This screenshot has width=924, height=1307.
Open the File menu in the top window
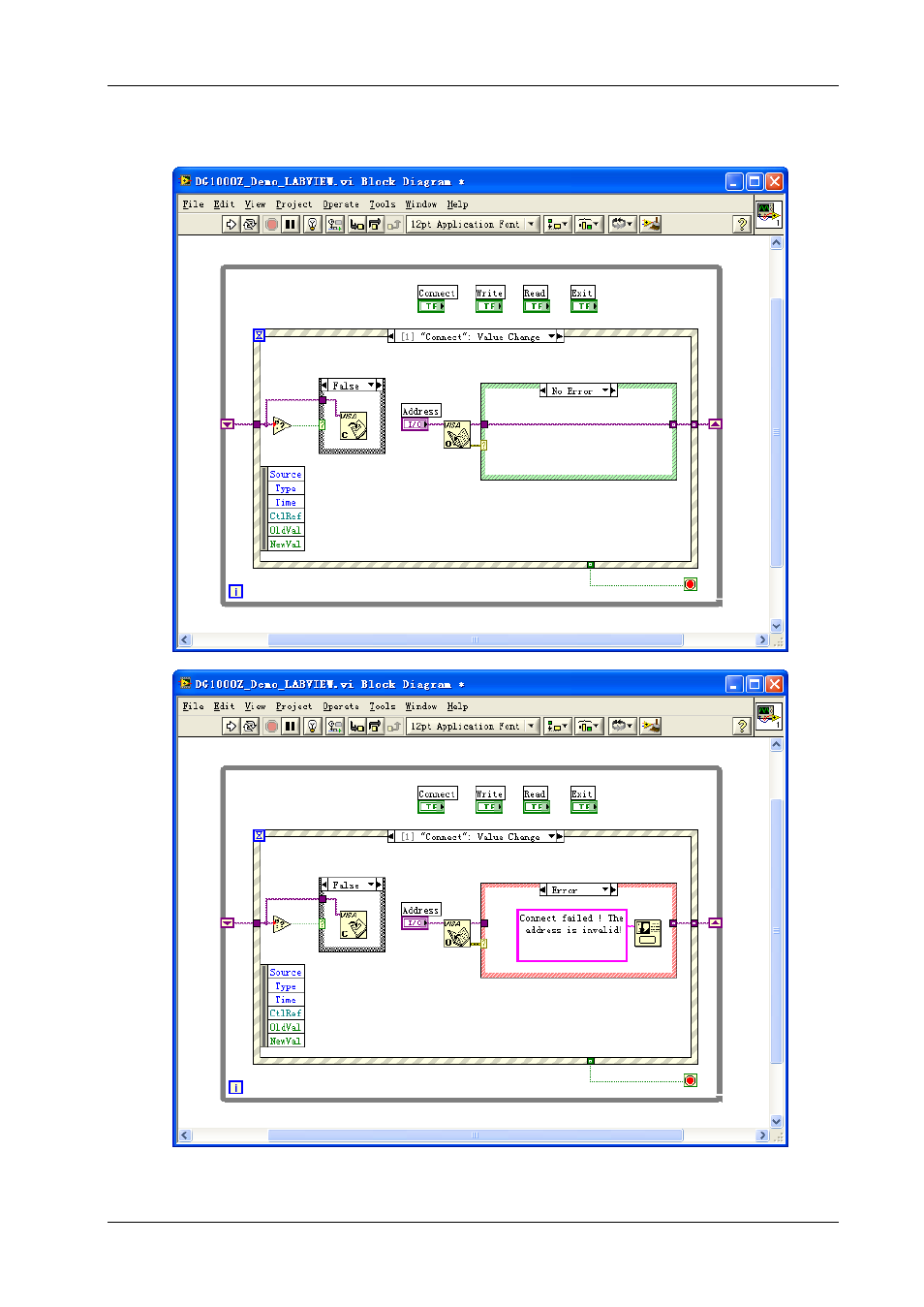193,204
